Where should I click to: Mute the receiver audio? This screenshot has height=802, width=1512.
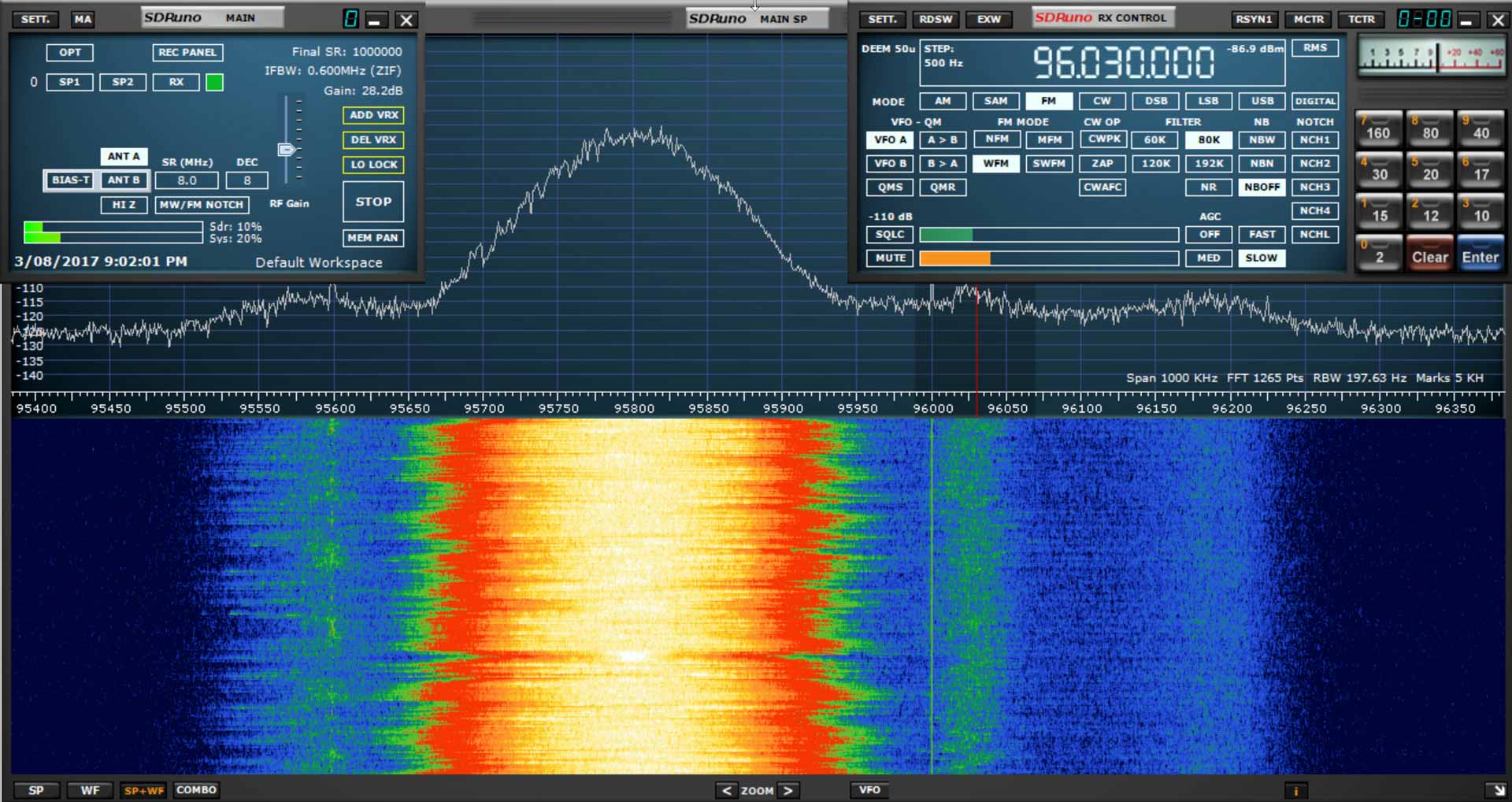coord(889,258)
